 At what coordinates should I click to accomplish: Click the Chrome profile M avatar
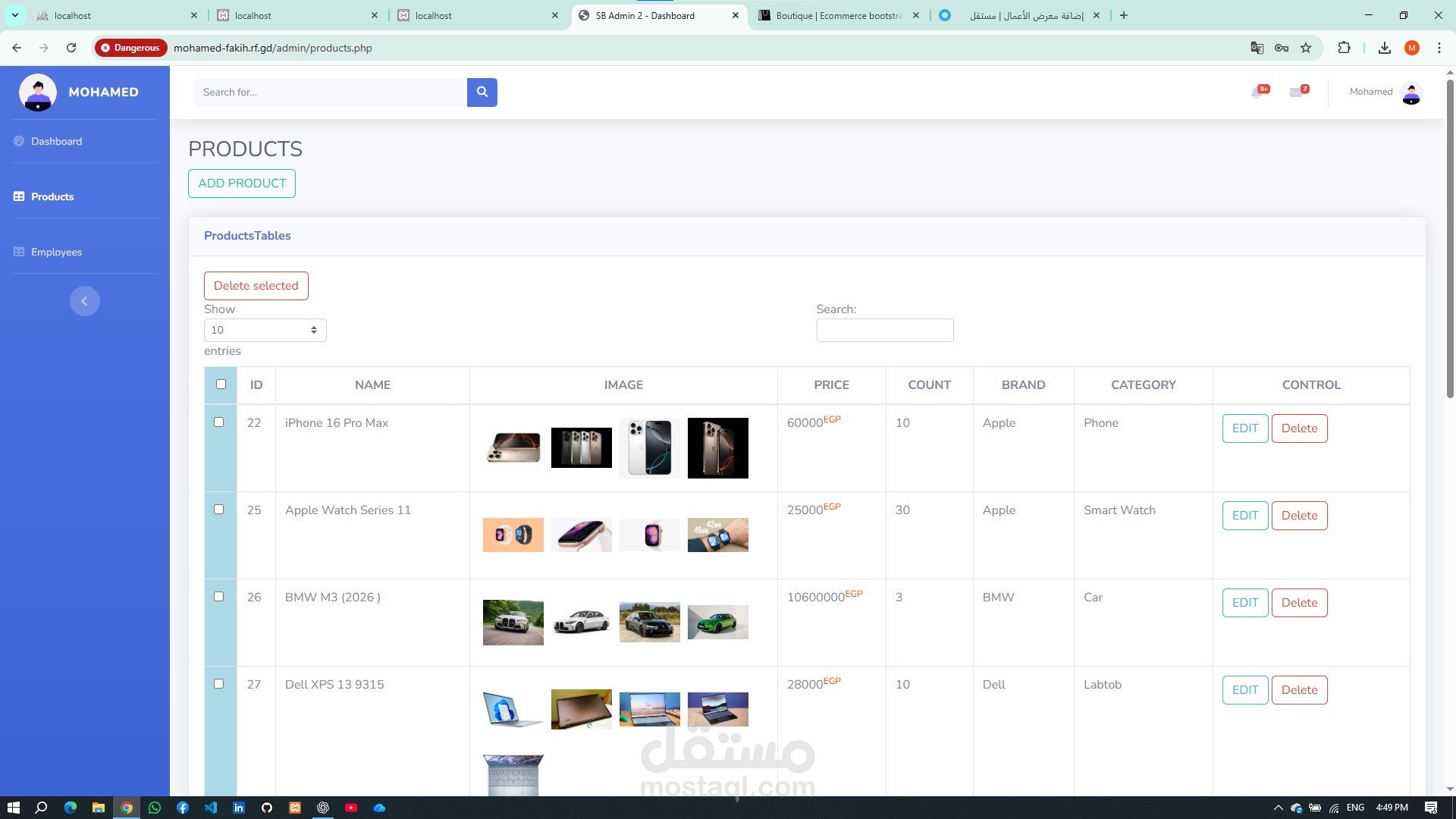1412,48
